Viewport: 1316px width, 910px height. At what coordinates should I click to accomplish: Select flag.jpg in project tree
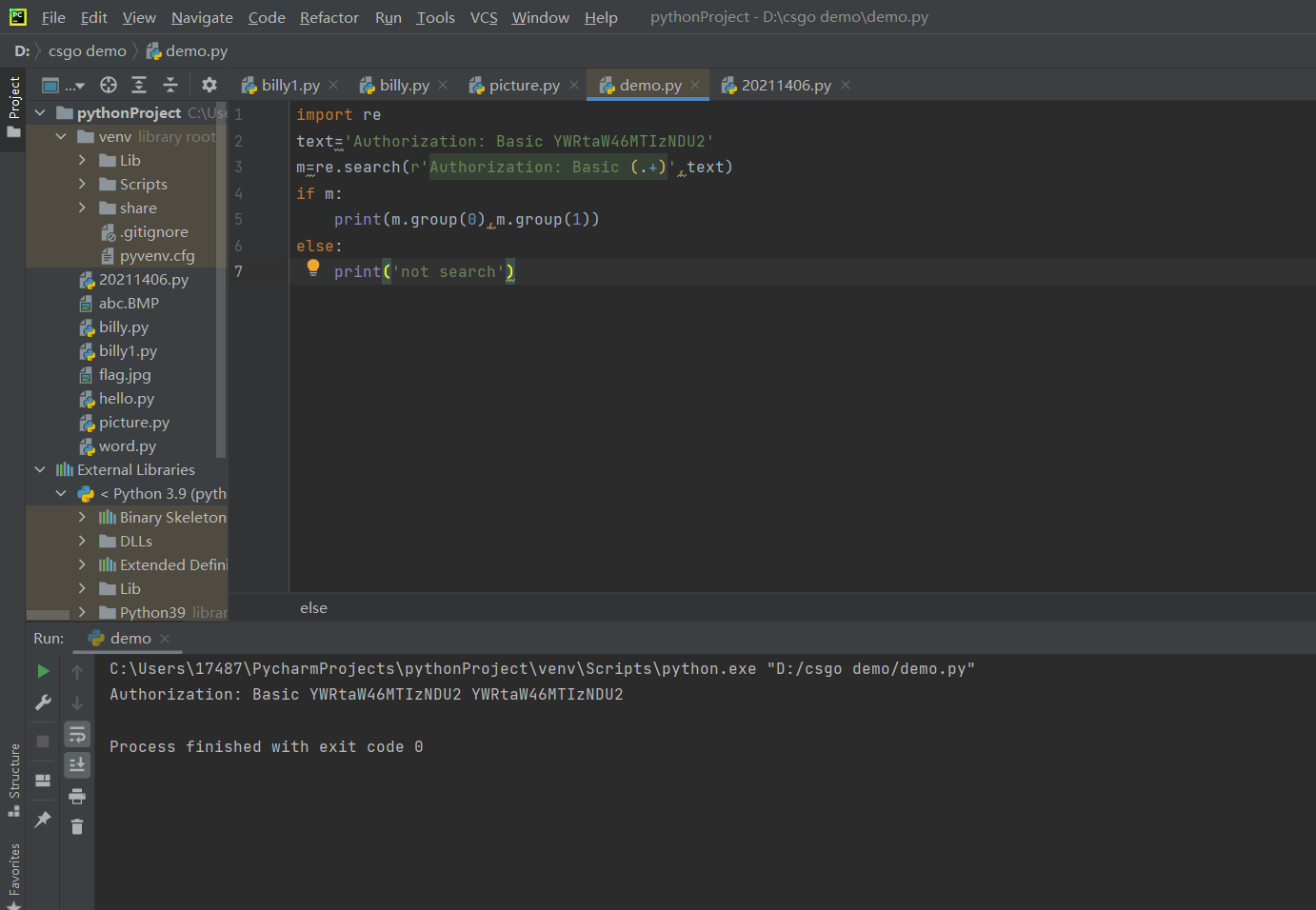click(x=115, y=374)
